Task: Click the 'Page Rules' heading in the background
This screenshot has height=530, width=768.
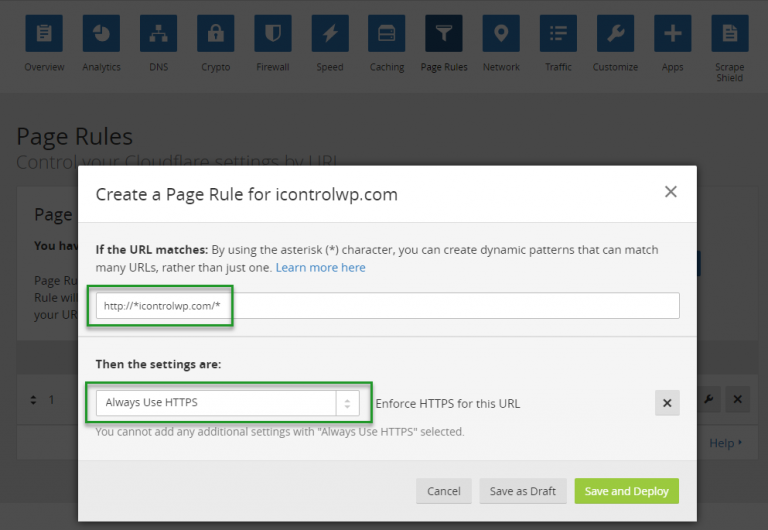Action: 74,137
